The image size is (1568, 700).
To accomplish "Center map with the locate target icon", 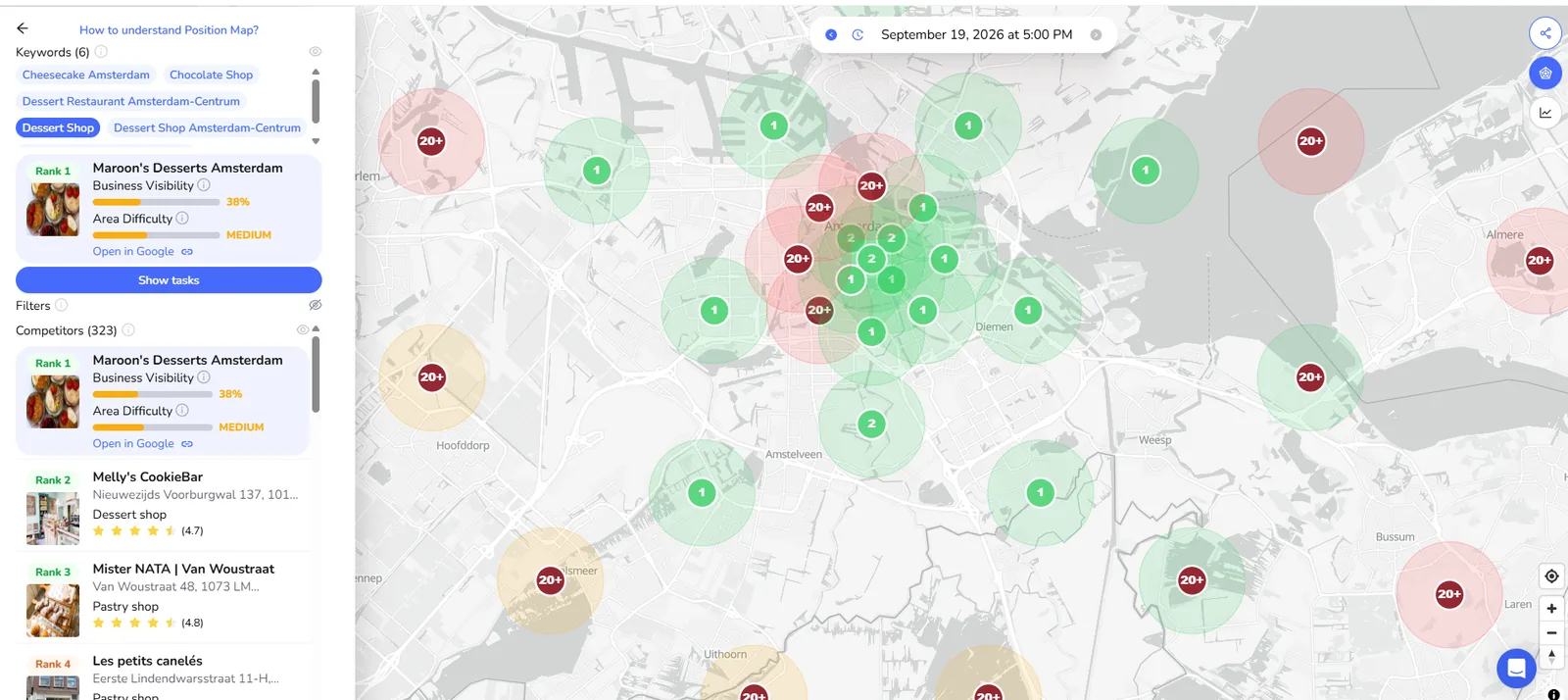I will tap(1551, 576).
